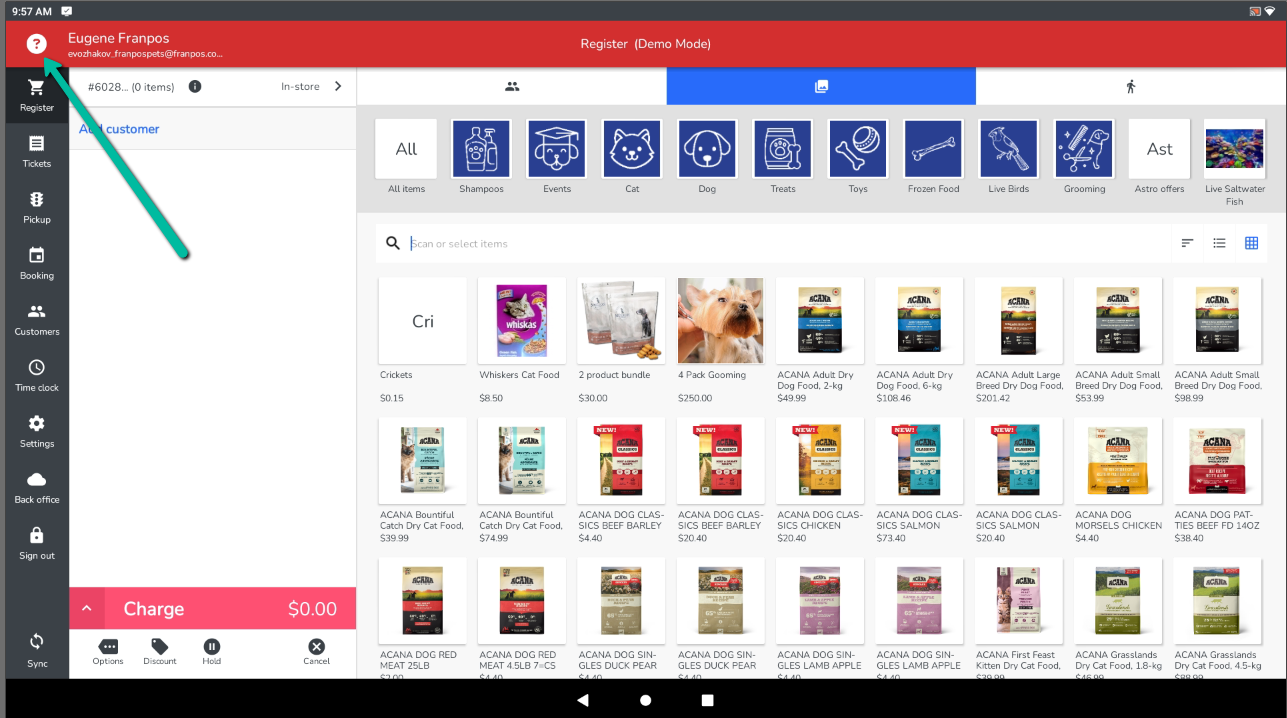Add ACANA DOG RED MEAT 25LB
1287x718 pixels.
[x=423, y=618]
